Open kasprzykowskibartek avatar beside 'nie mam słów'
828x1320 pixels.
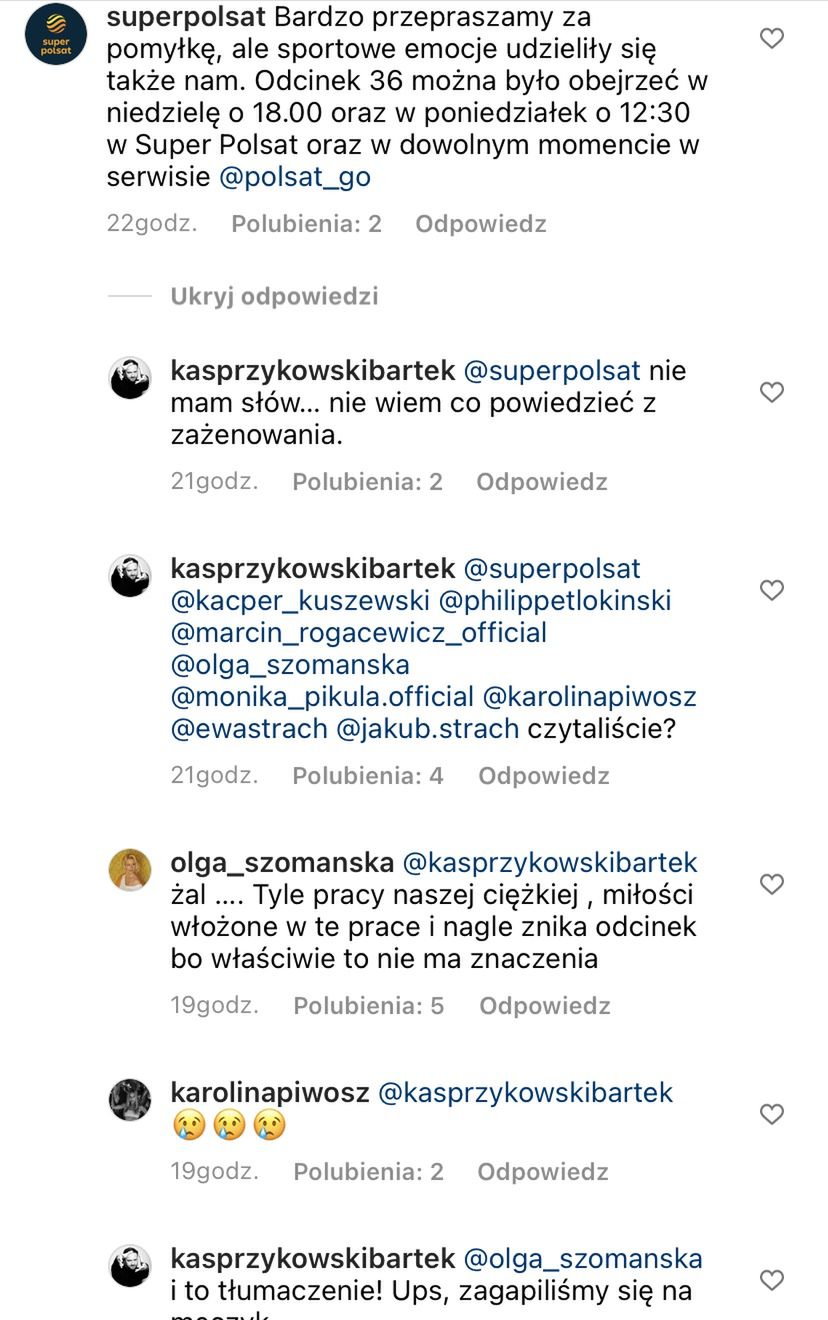[130, 378]
